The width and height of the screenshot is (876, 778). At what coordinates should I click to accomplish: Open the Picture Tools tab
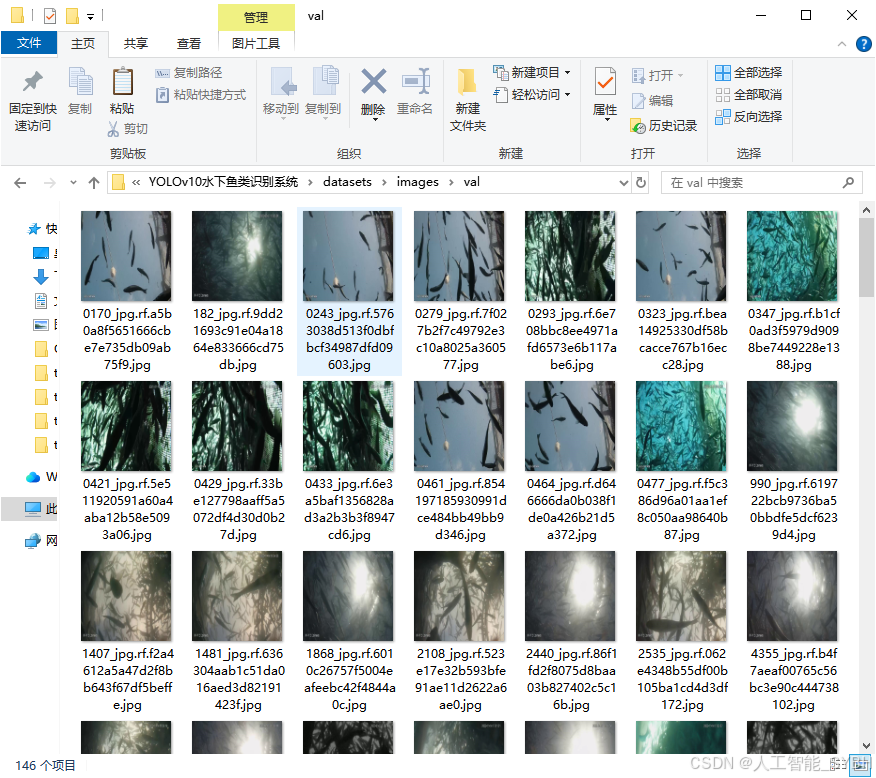point(256,44)
